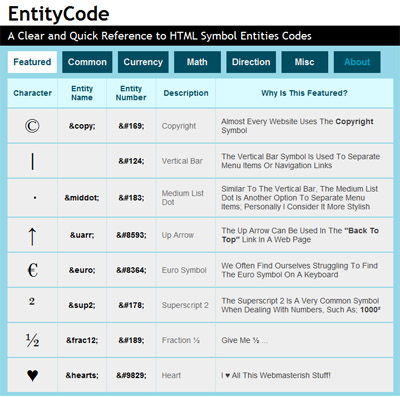Click the Vertical Bar description

point(182,161)
